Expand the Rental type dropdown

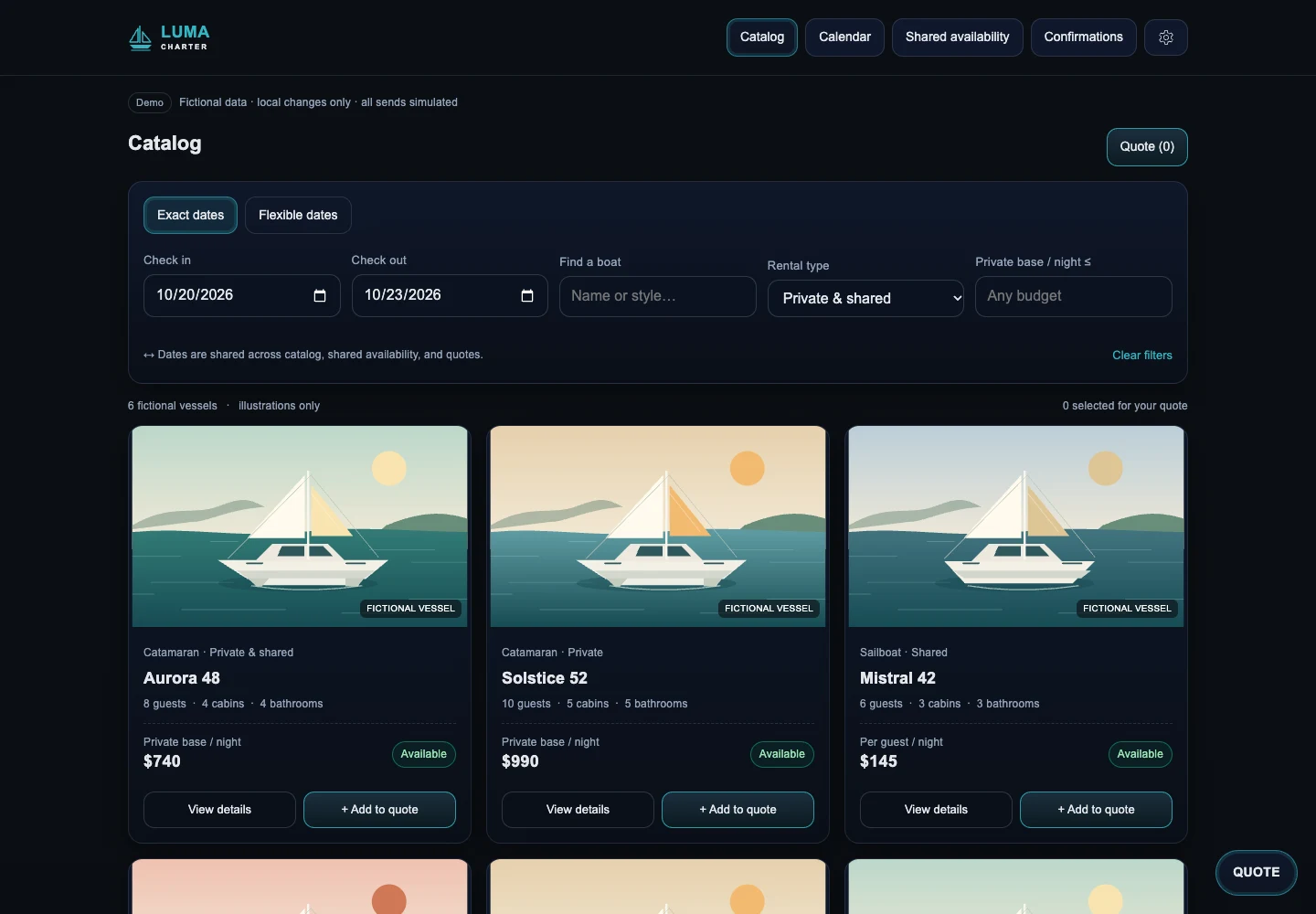(x=865, y=299)
